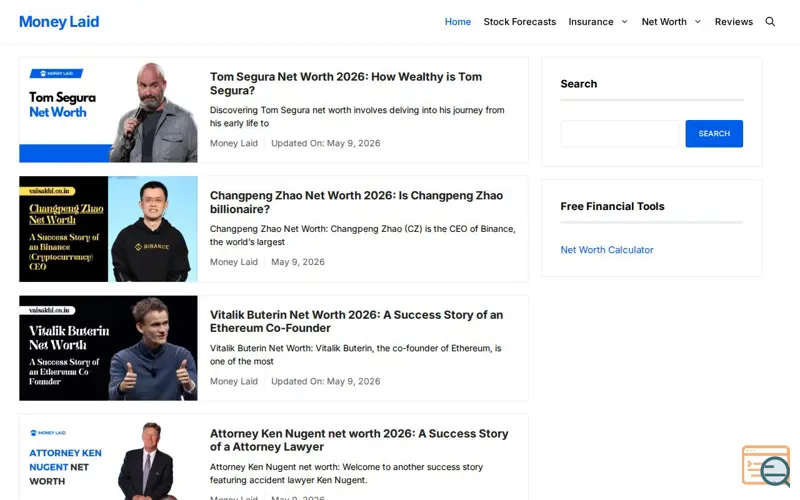Open the Changpeng Zhao Net Worth 2026 article title
Image resolution: width=800 pixels, height=500 pixels.
click(356, 202)
